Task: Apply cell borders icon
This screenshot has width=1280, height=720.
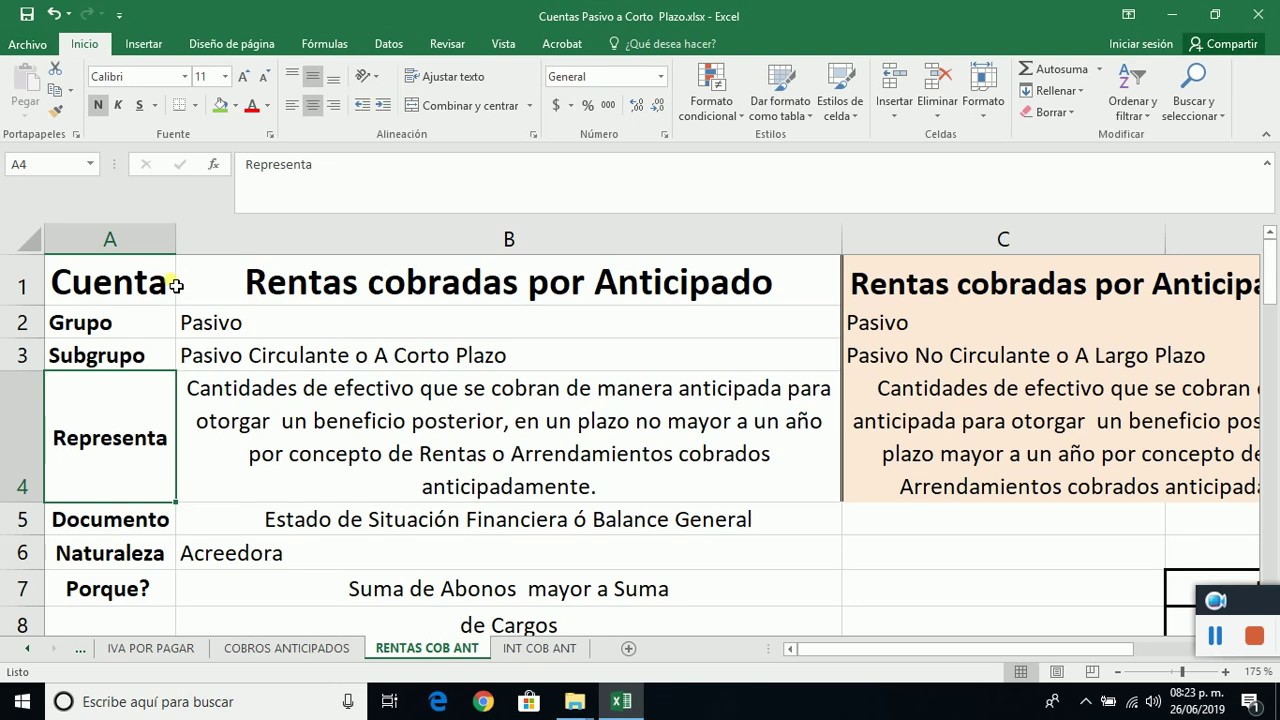Action: [x=179, y=105]
